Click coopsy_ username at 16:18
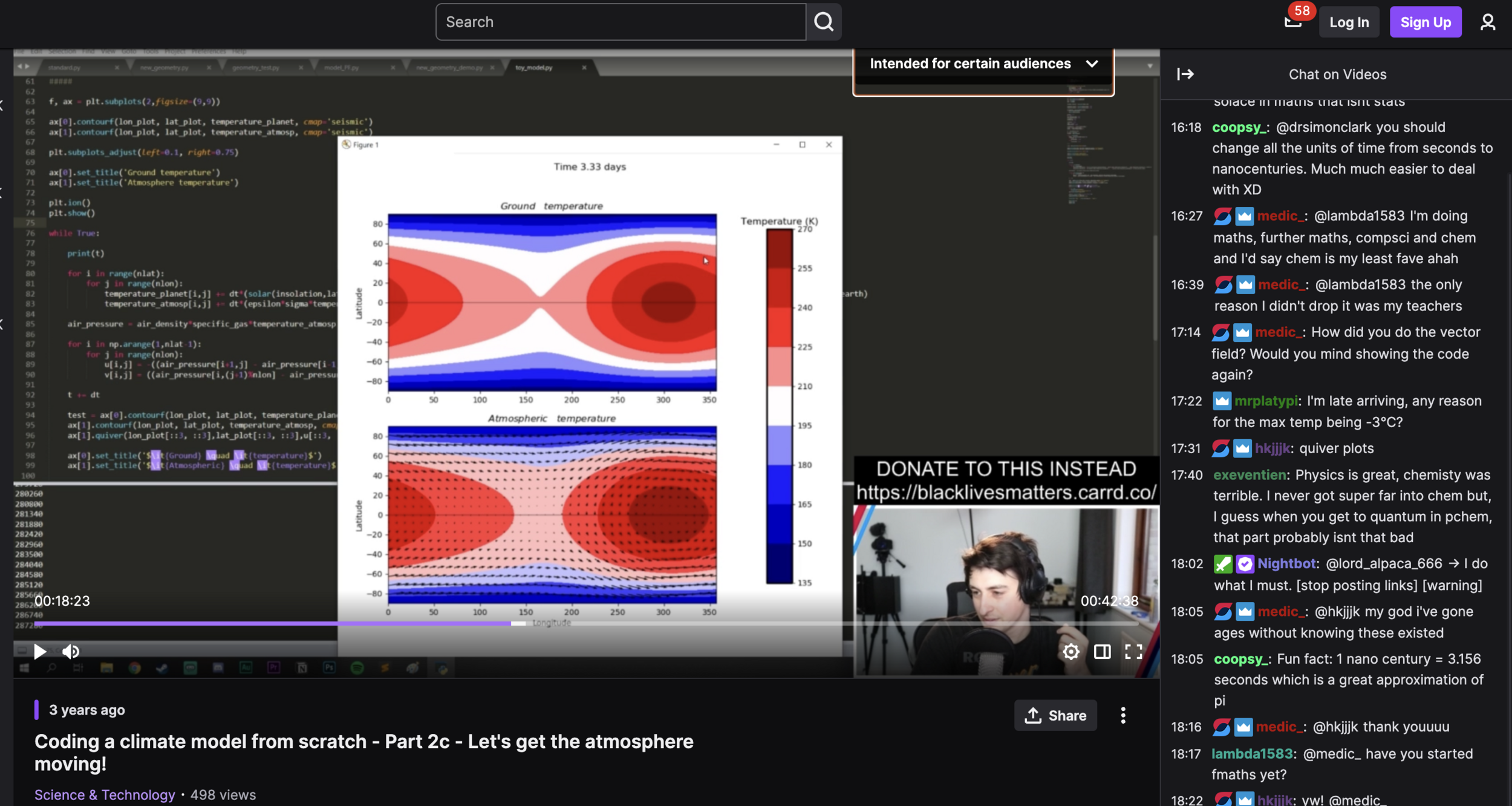This screenshot has height=806, width=1512. pos(1237,128)
